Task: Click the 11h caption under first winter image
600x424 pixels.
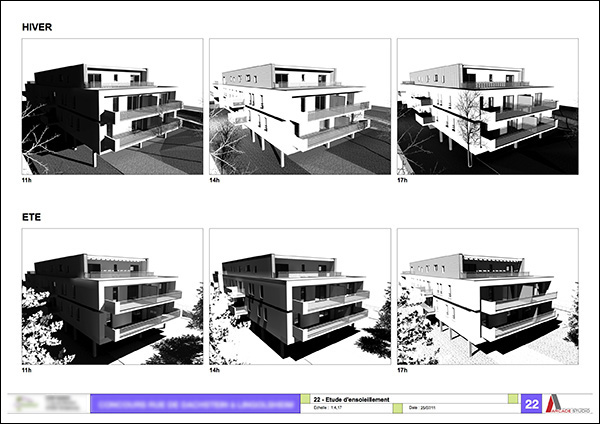Action: pos(26,180)
